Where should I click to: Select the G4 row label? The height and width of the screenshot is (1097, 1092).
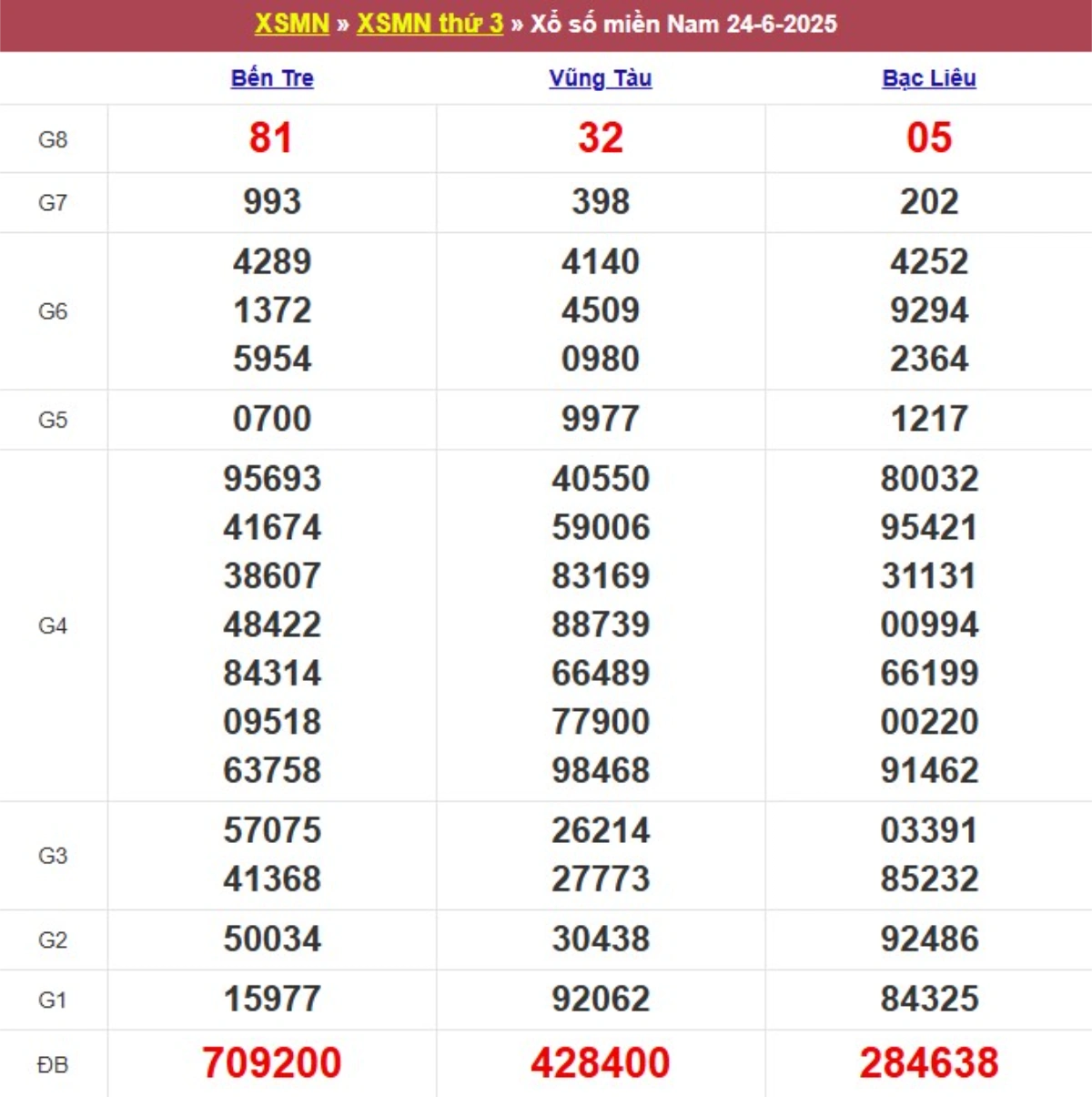pyautogui.click(x=53, y=625)
